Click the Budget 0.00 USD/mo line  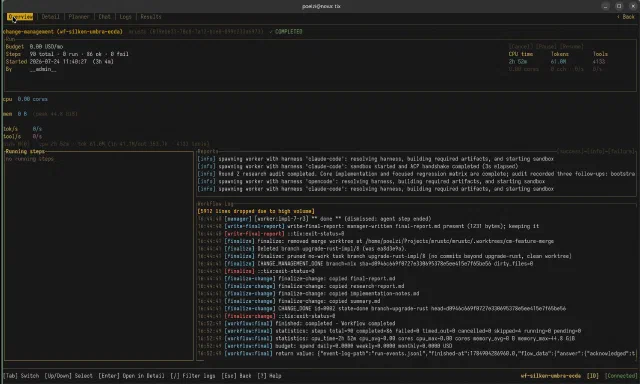(34, 47)
